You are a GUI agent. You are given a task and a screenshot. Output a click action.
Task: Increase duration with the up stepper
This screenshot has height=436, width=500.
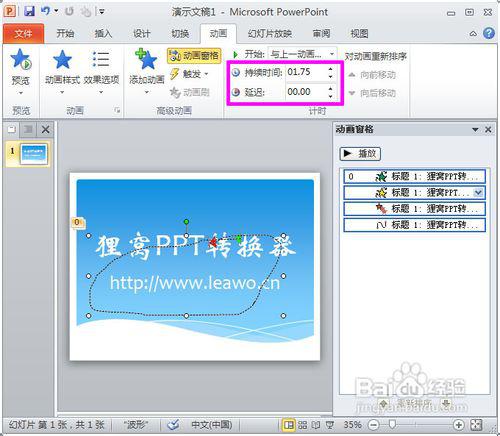click(330, 69)
